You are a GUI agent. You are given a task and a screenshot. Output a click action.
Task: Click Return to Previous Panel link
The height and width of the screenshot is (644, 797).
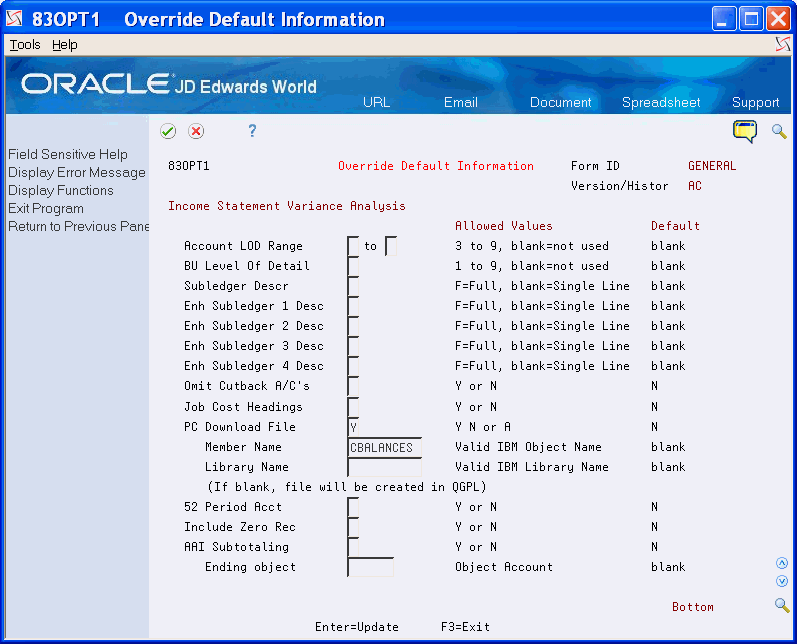click(x=78, y=226)
